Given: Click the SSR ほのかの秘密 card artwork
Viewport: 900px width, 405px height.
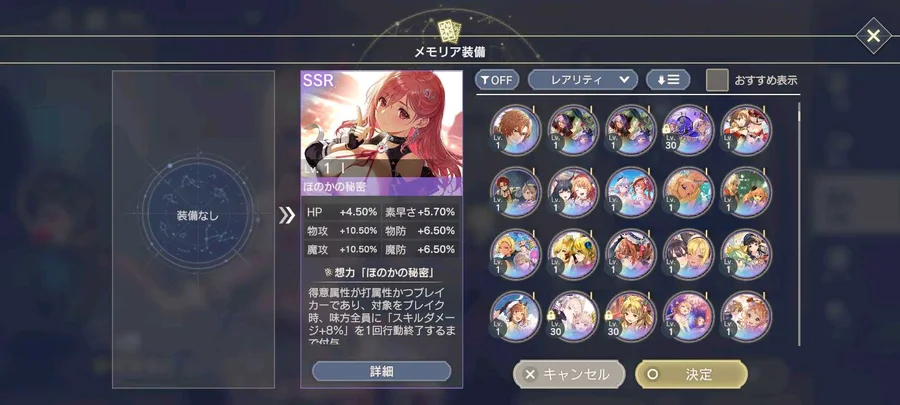Looking at the screenshot, I should click(382, 124).
